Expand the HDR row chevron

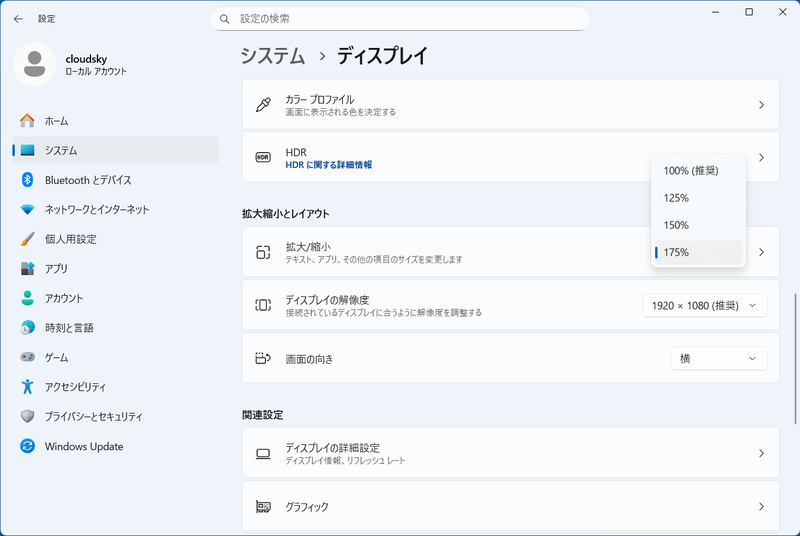click(761, 158)
